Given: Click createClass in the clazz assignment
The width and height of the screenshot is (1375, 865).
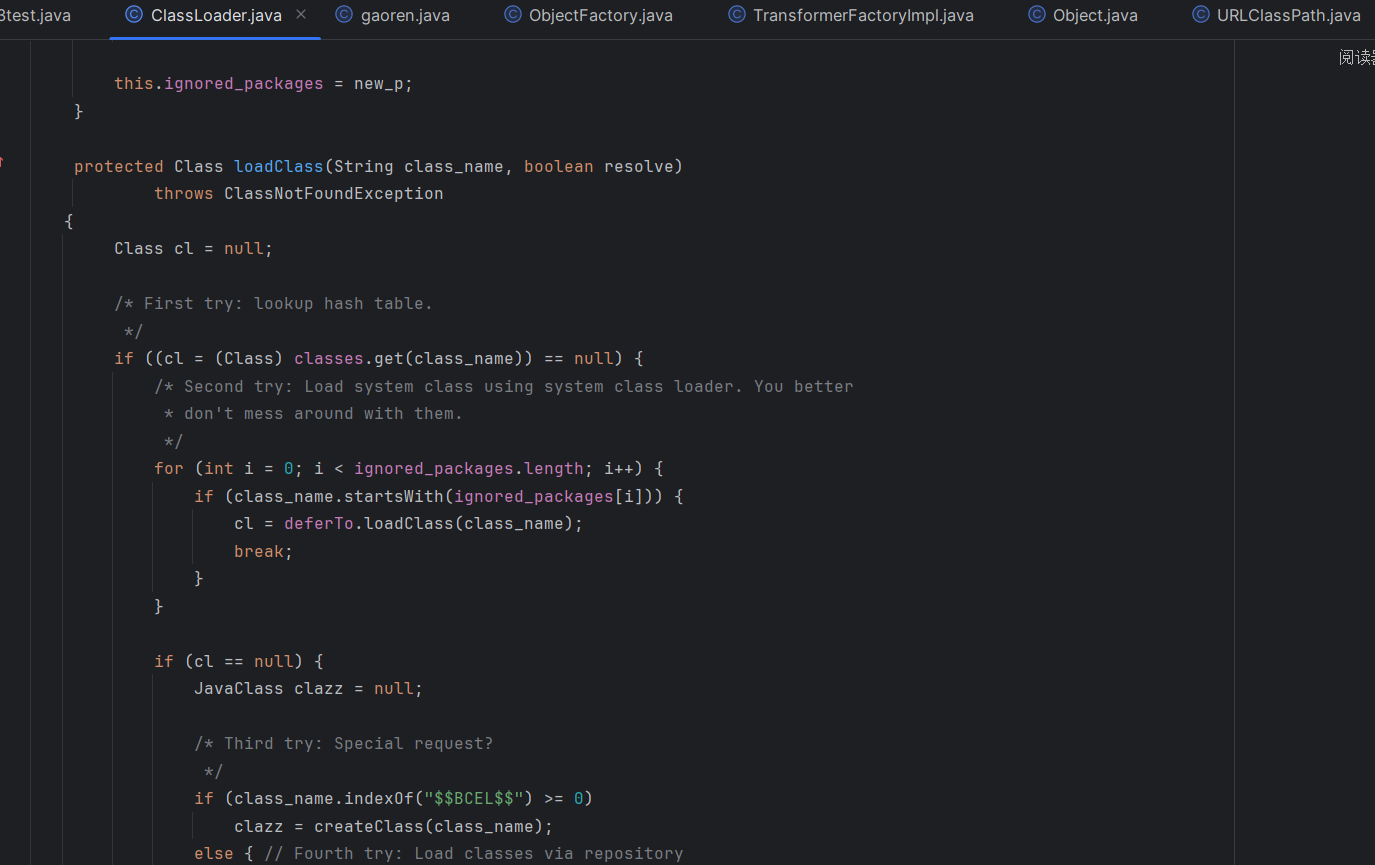Looking at the screenshot, I should click(364, 826).
